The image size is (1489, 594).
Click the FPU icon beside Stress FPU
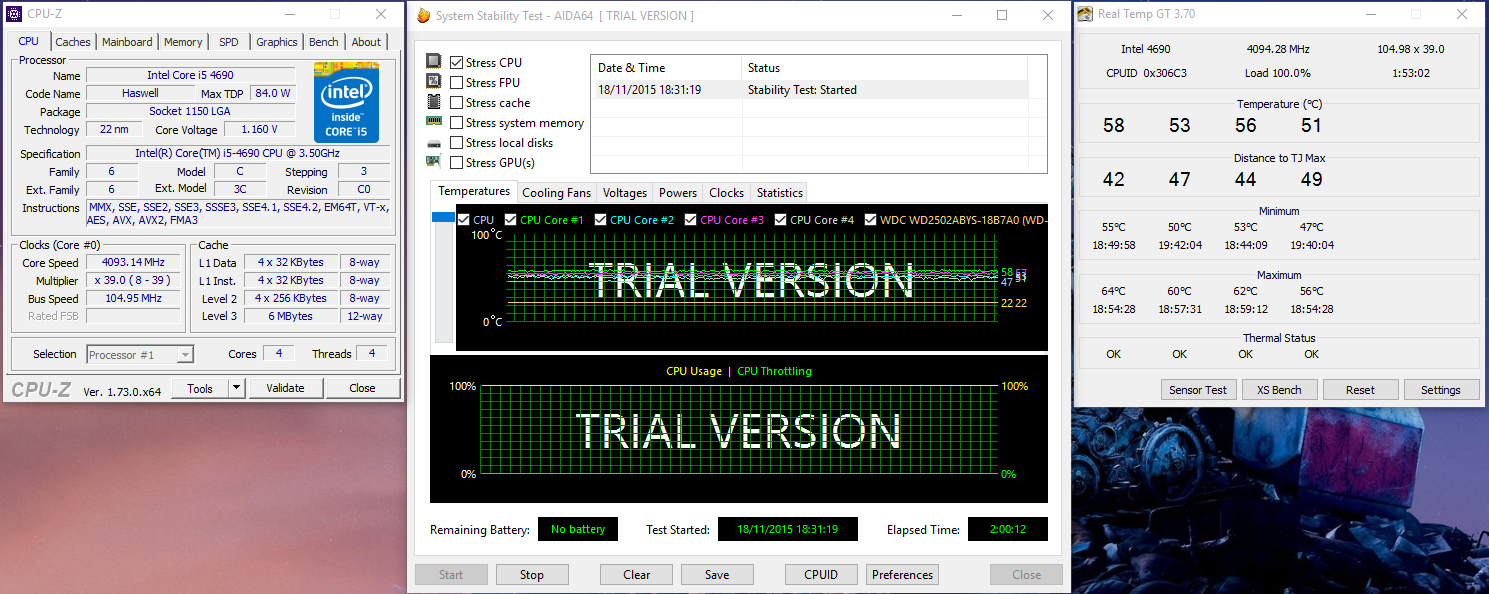pos(434,82)
